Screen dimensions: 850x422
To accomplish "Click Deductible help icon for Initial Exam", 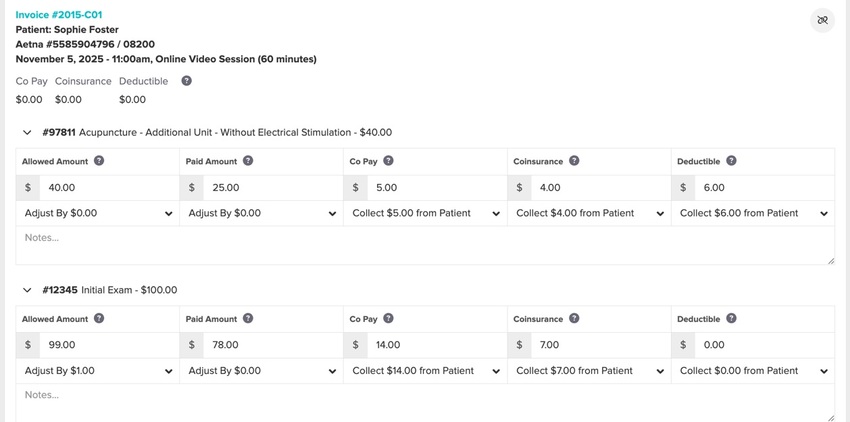I will 731,318.
